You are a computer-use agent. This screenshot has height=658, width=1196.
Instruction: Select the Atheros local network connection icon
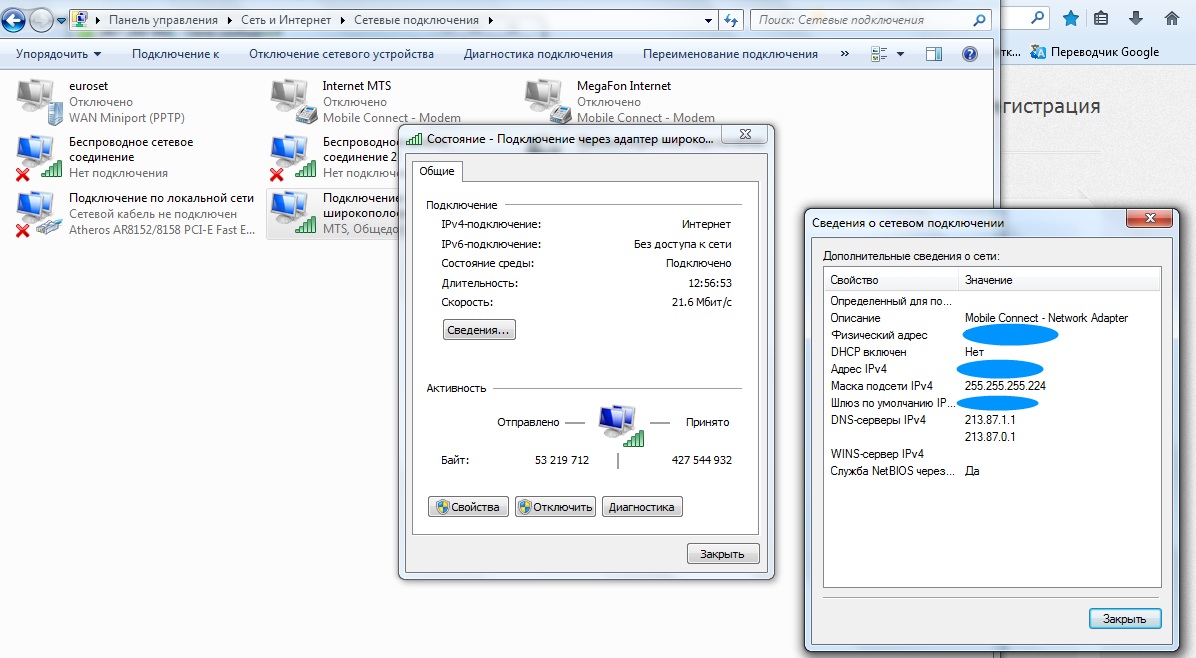click(x=37, y=213)
